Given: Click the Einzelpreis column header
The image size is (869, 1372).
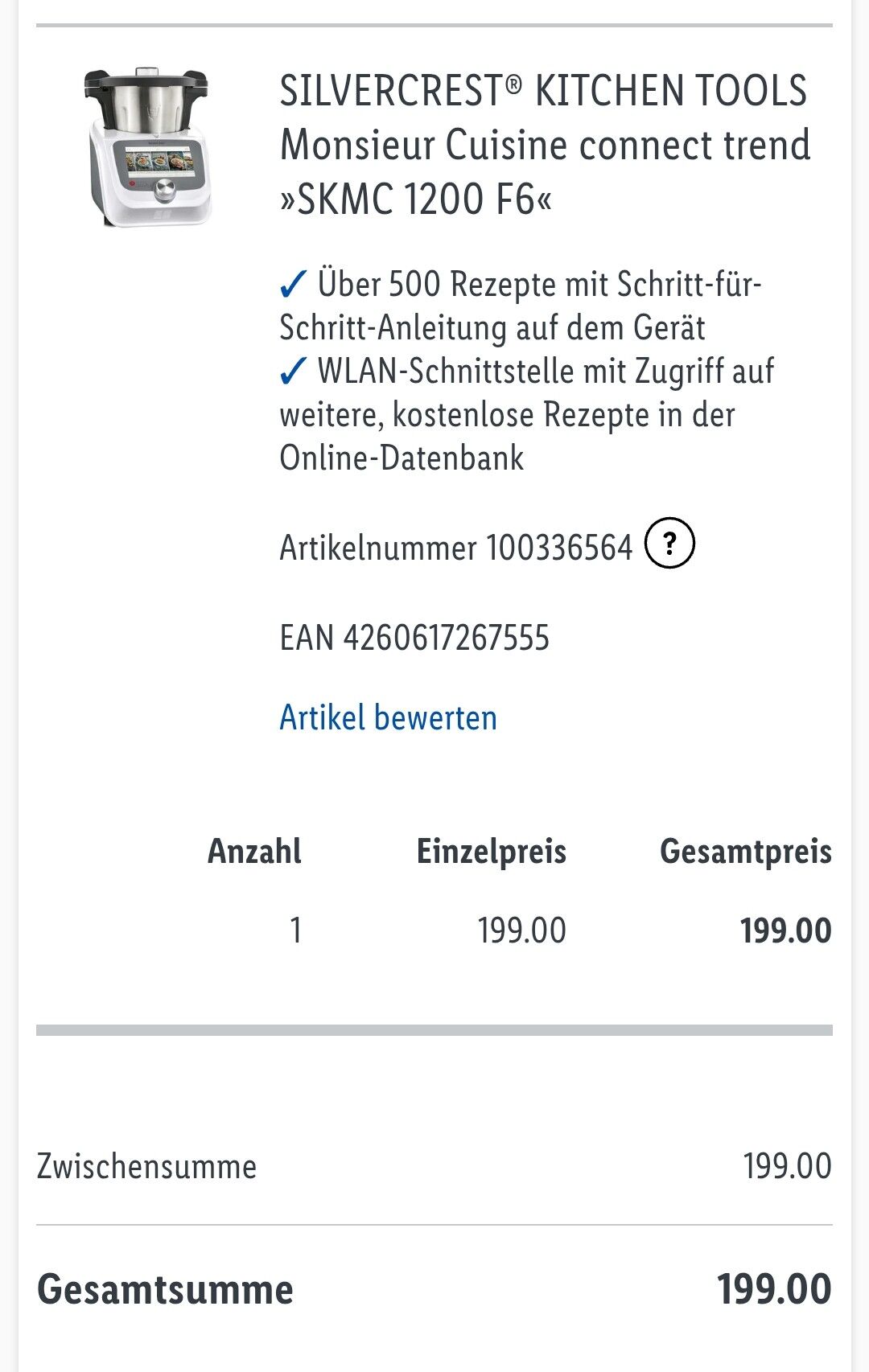Looking at the screenshot, I should 491,851.
